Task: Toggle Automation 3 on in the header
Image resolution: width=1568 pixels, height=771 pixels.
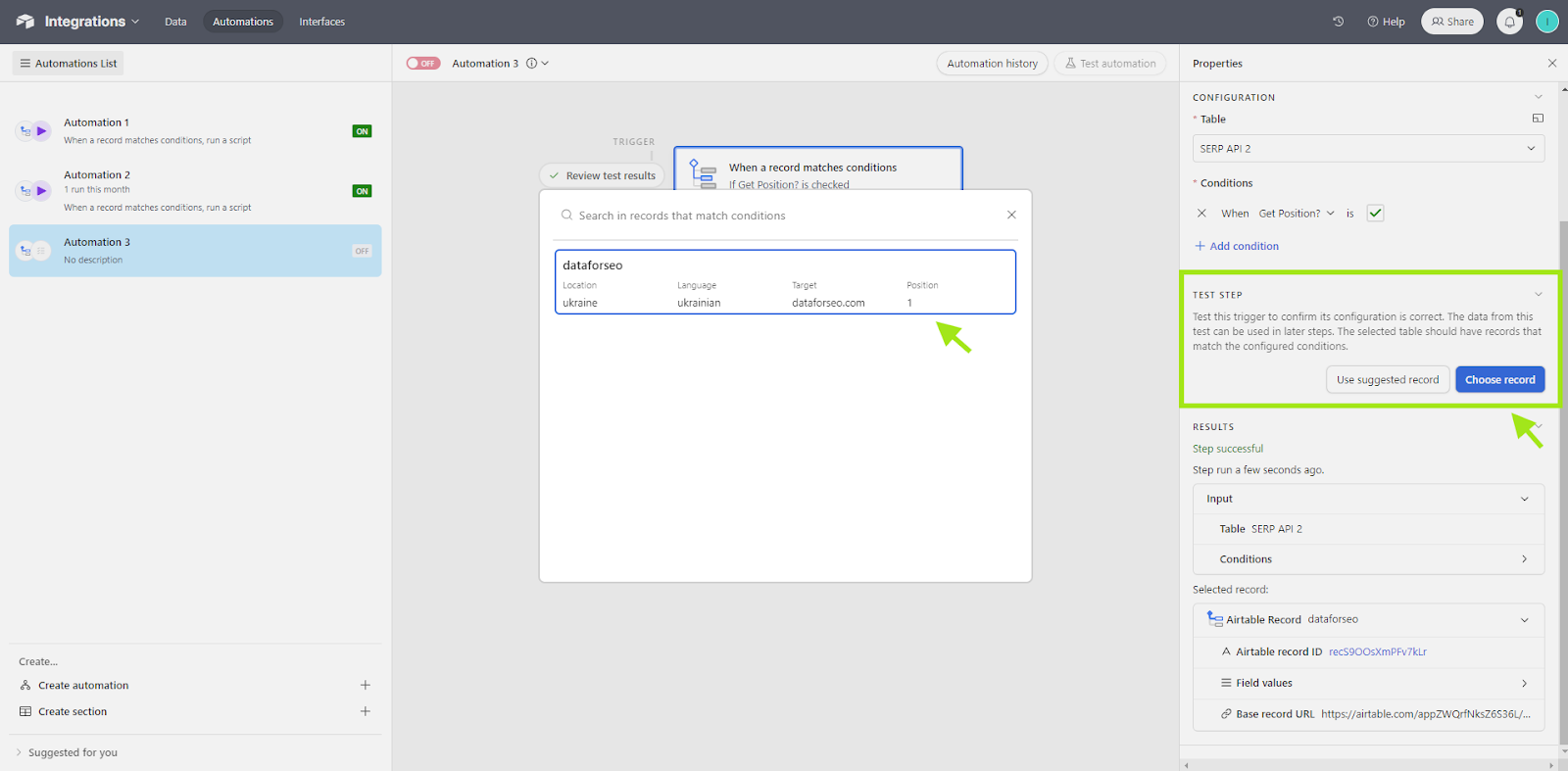Action: tap(423, 63)
